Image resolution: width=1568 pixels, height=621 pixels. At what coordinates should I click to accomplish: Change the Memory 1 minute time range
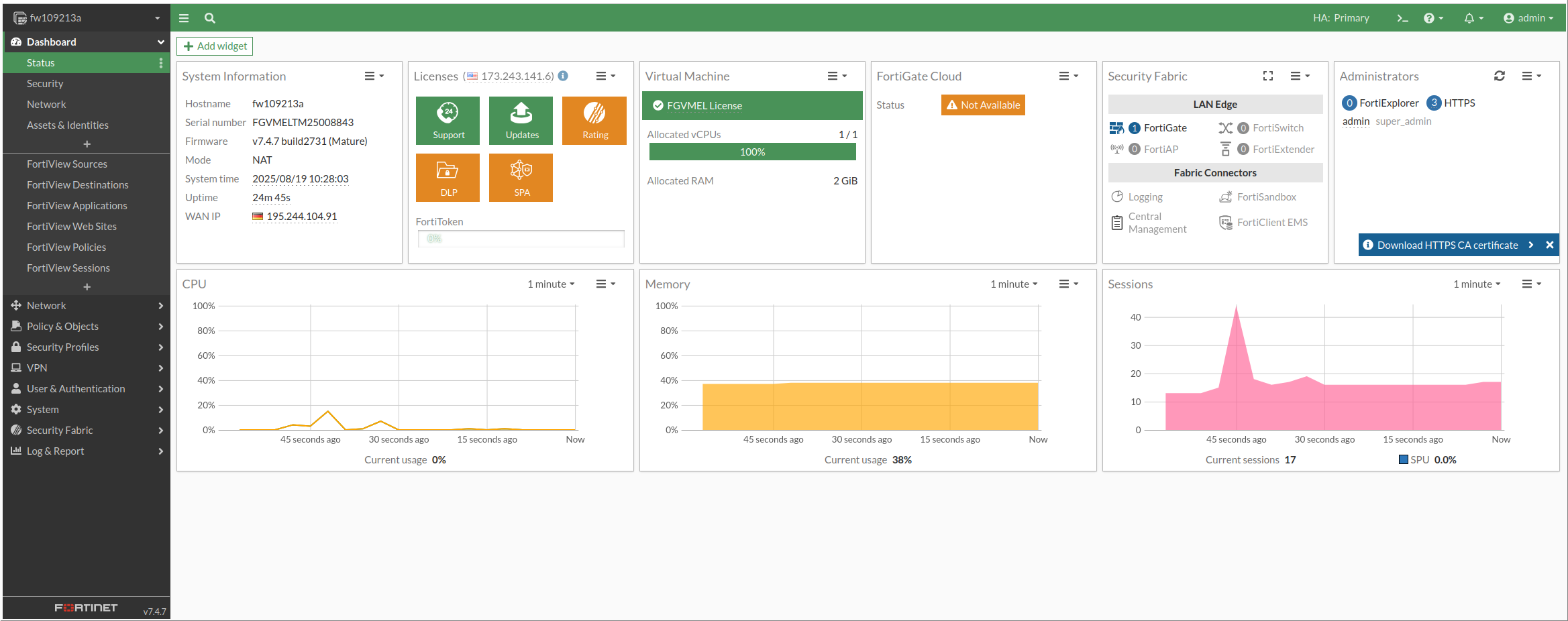(1014, 284)
